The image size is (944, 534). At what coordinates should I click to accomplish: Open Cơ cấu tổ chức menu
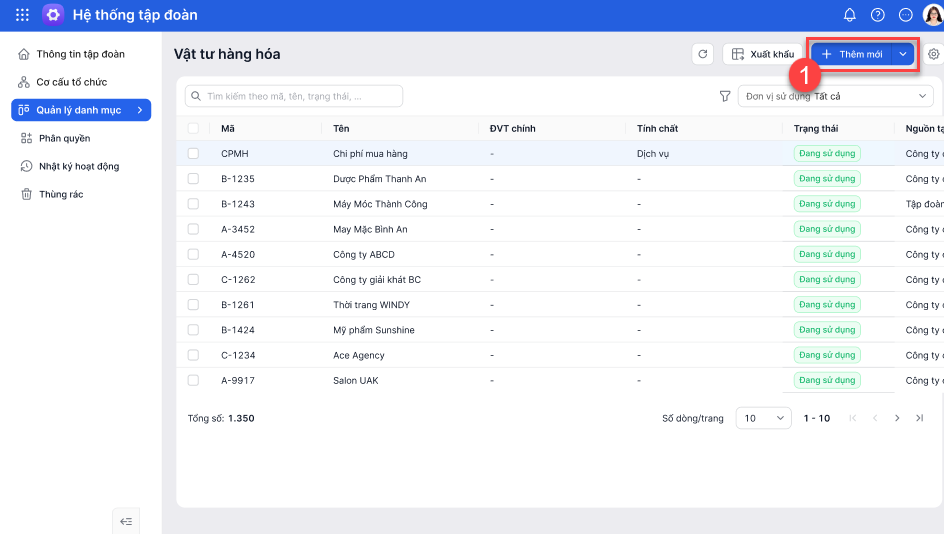click(71, 82)
